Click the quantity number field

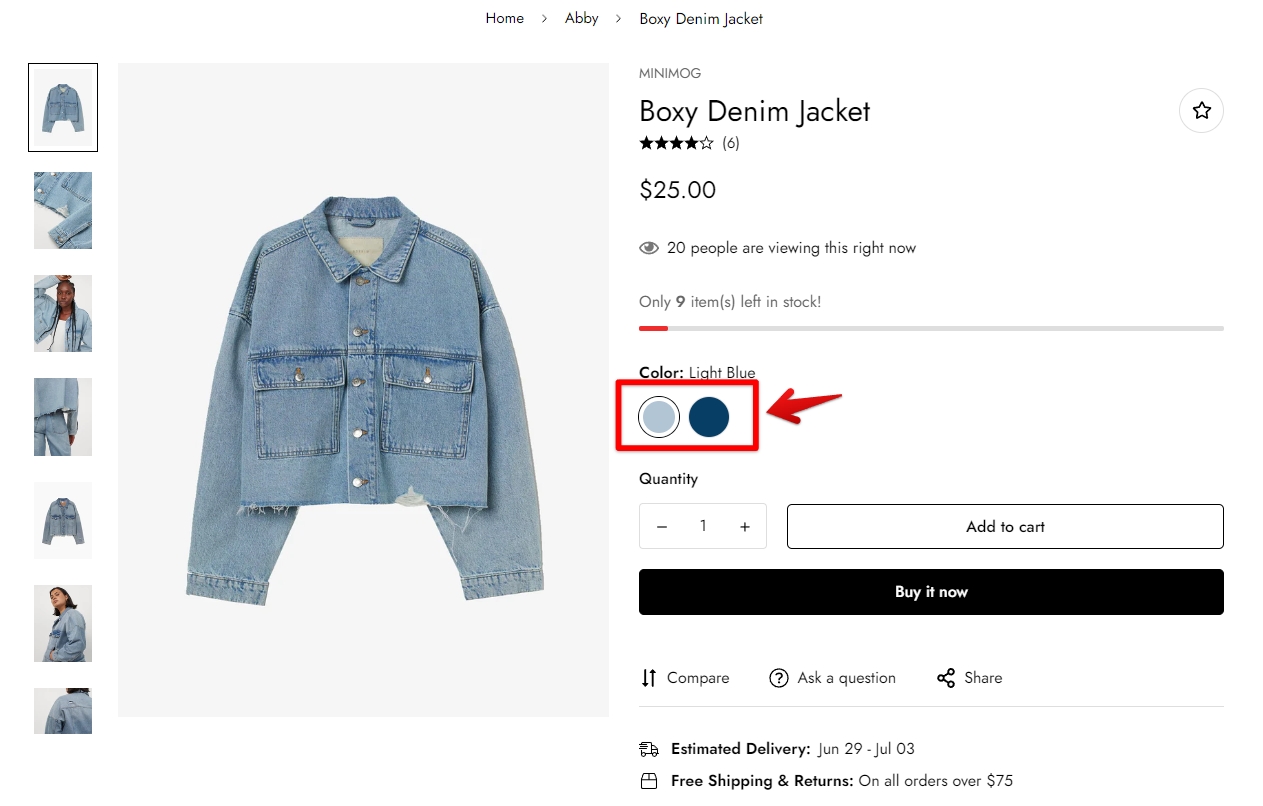pos(703,526)
